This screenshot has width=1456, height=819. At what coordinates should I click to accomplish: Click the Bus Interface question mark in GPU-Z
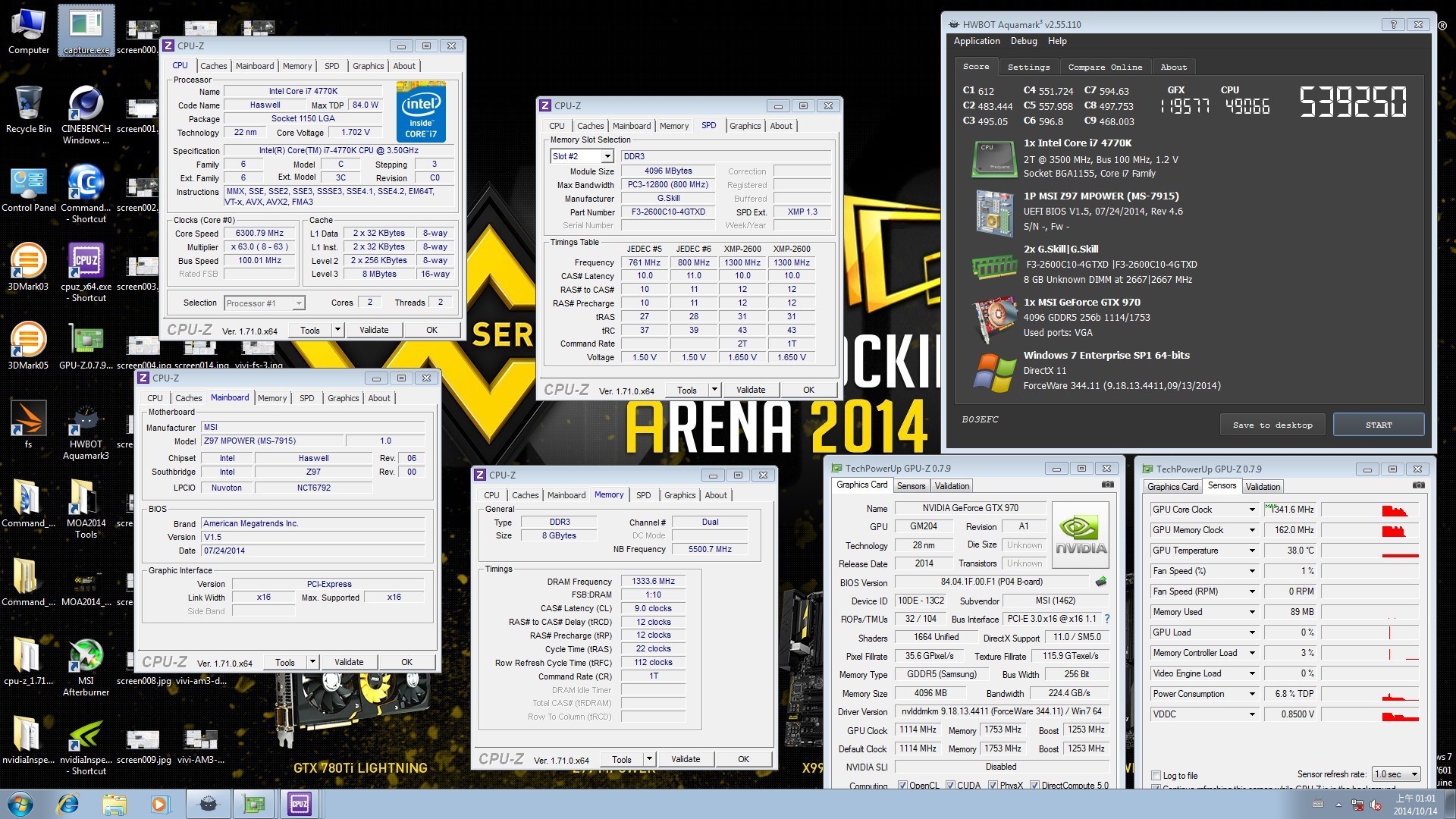[x=1107, y=619]
